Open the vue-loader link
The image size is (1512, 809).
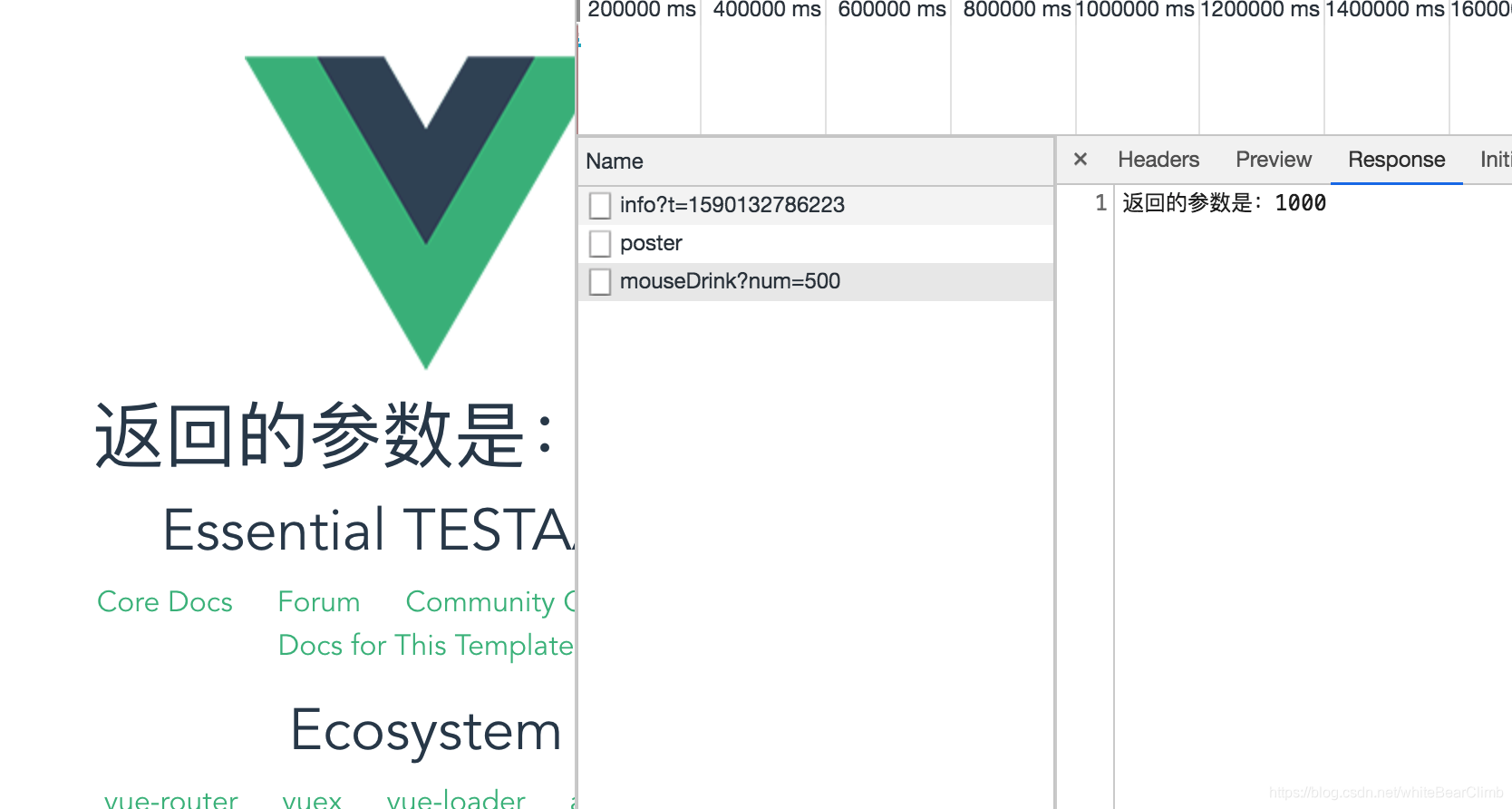[456, 799]
